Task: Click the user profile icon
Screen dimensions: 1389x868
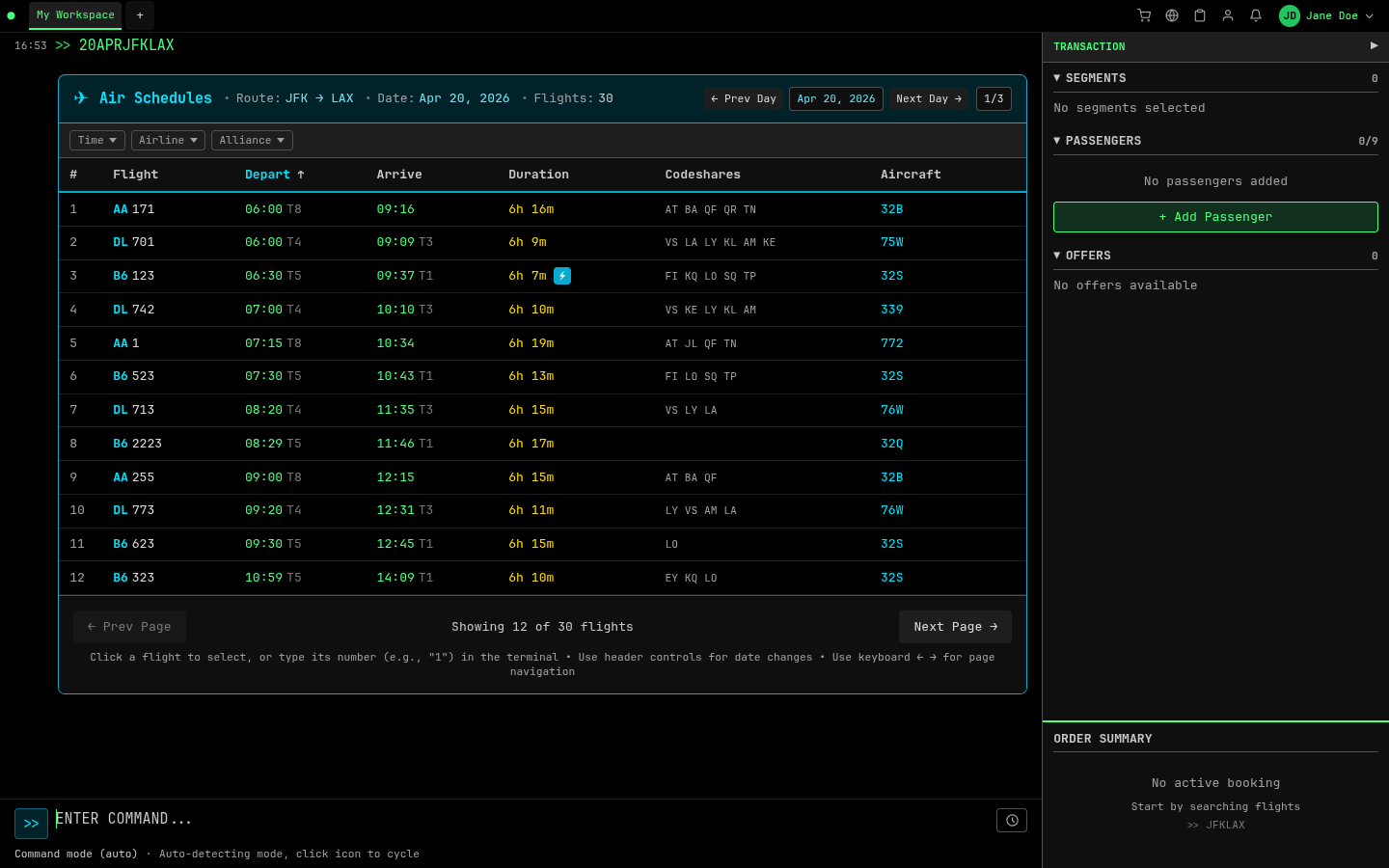Action: pyautogui.click(x=1228, y=15)
